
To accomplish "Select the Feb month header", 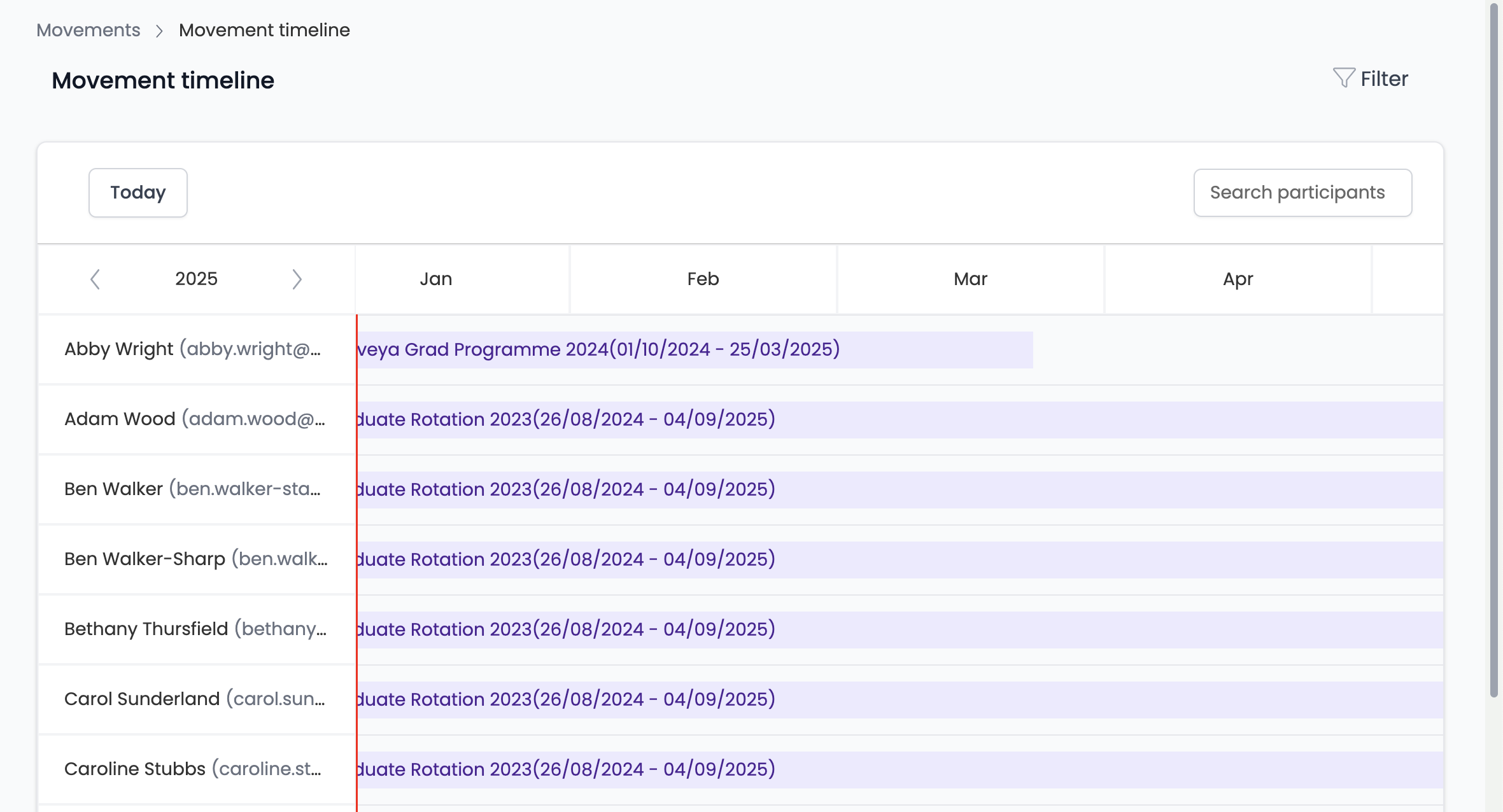I will pyautogui.click(x=703, y=279).
